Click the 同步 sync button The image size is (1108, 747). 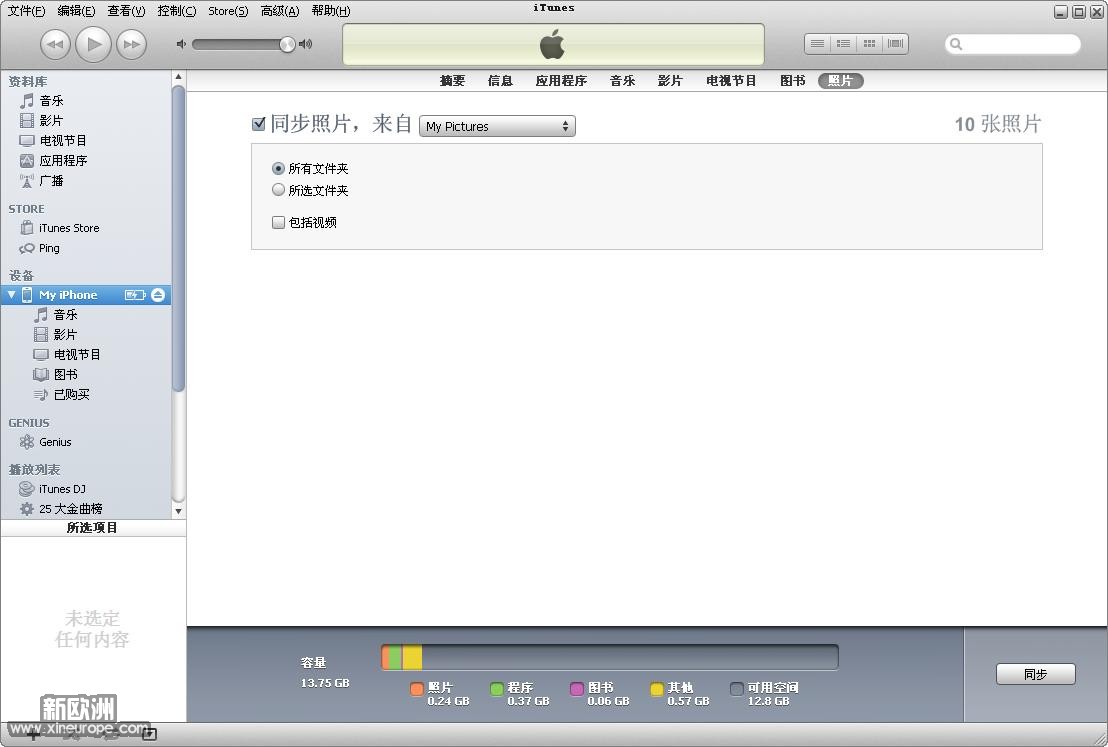(1036, 674)
